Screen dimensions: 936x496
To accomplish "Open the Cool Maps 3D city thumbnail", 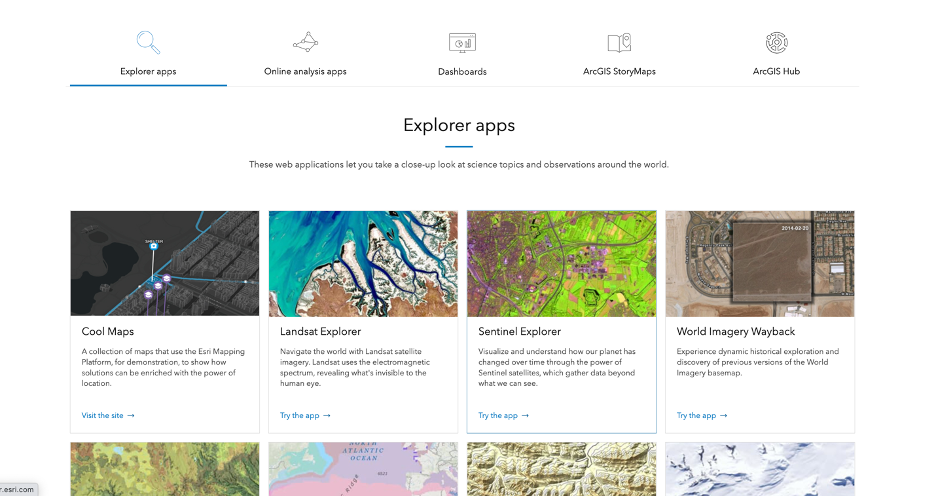I will [x=165, y=263].
